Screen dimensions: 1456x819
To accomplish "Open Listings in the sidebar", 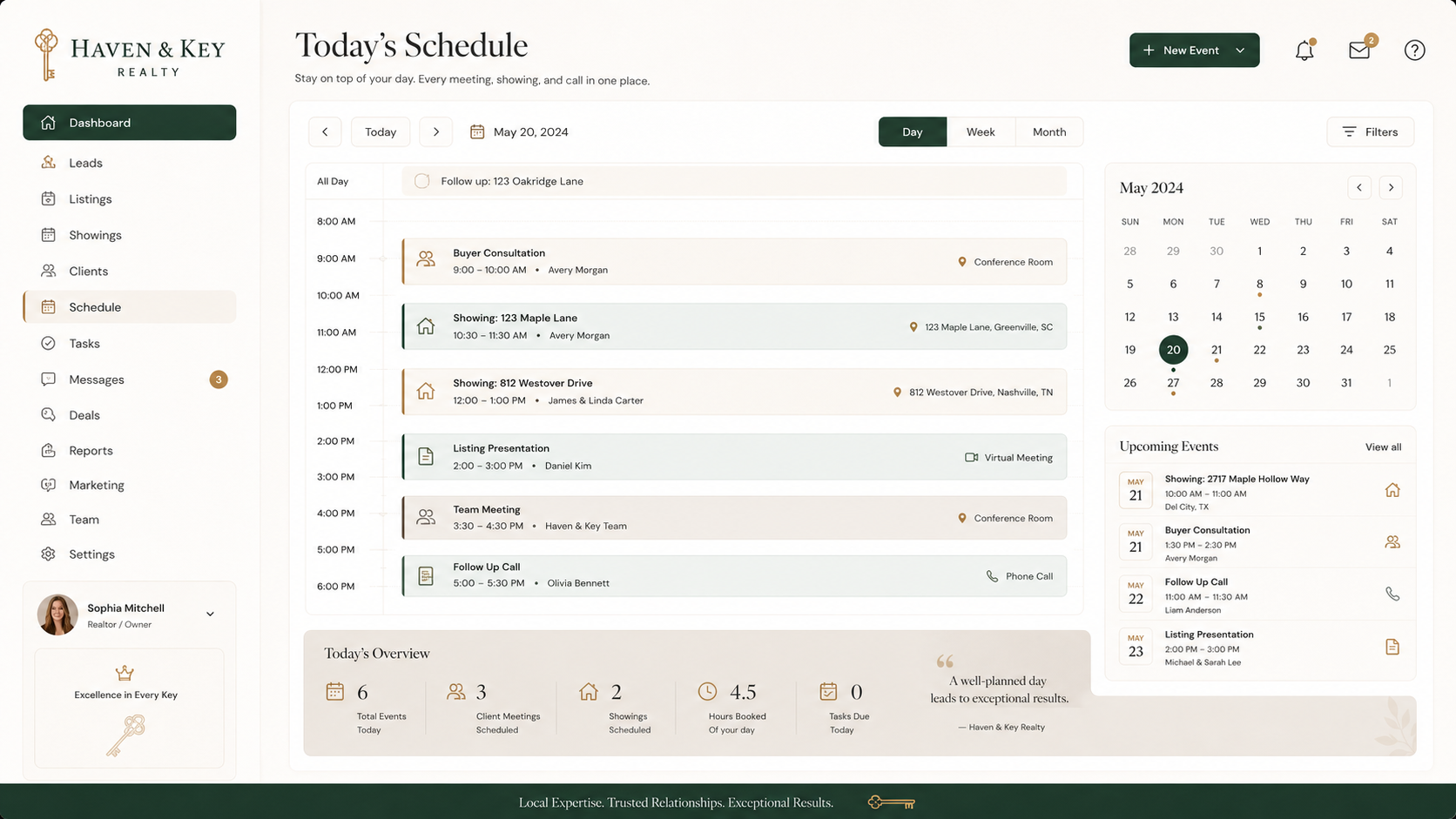I will click(x=129, y=198).
